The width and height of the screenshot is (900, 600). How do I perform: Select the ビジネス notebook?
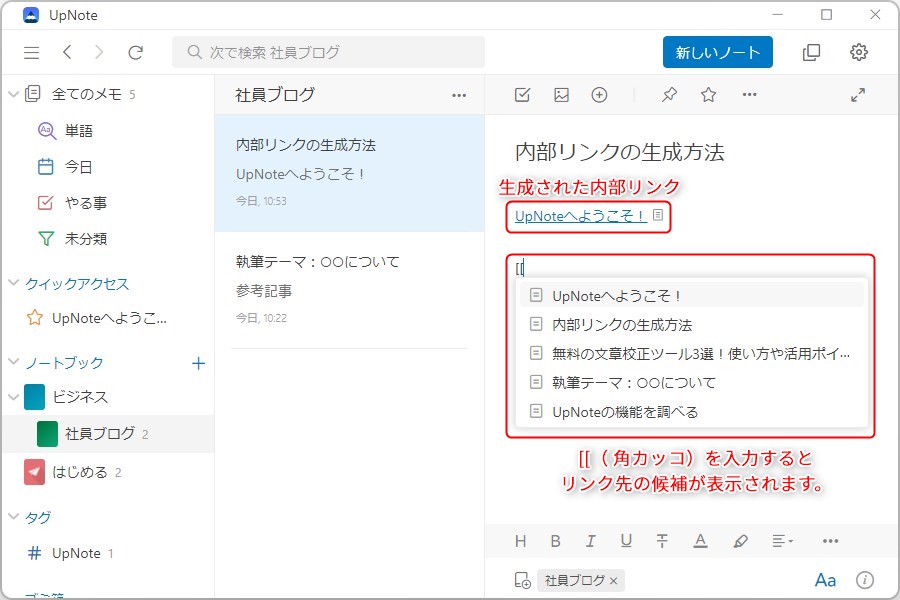coord(79,397)
